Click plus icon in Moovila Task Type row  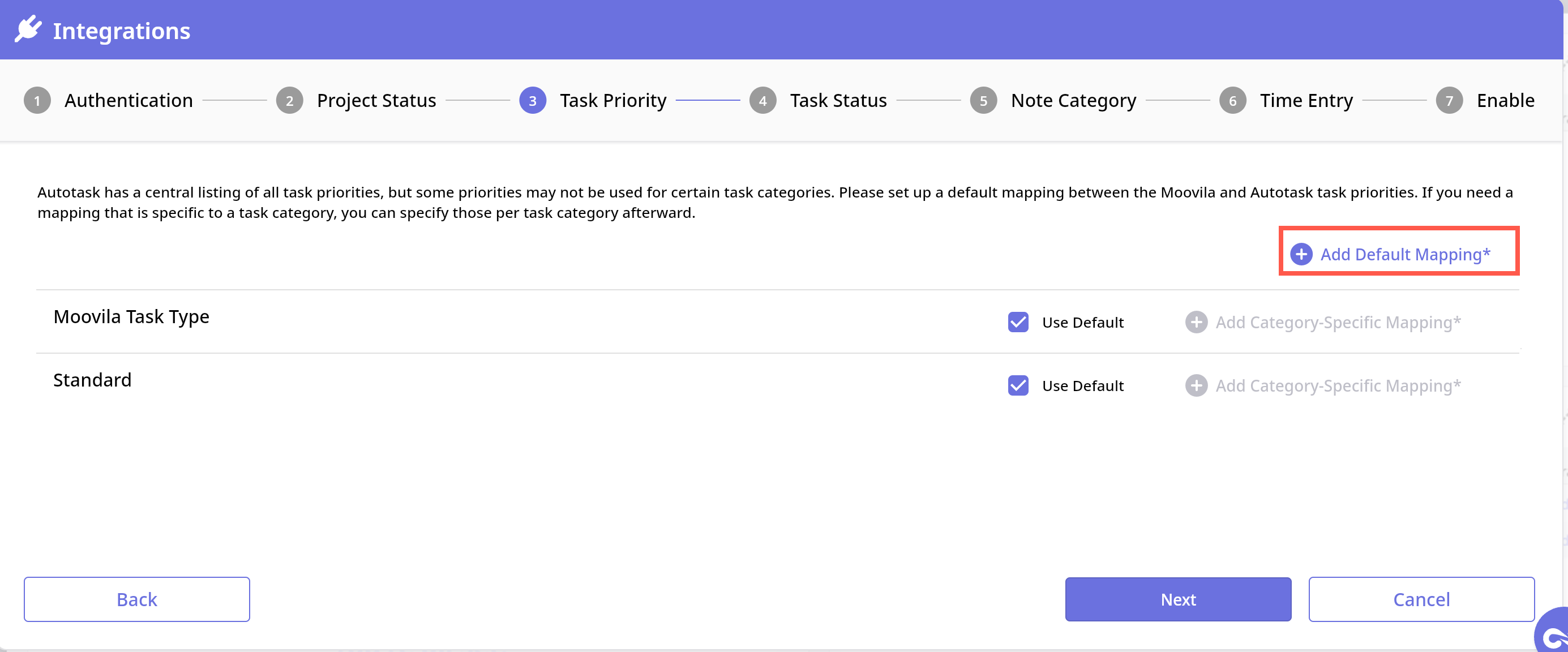point(1196,322)
